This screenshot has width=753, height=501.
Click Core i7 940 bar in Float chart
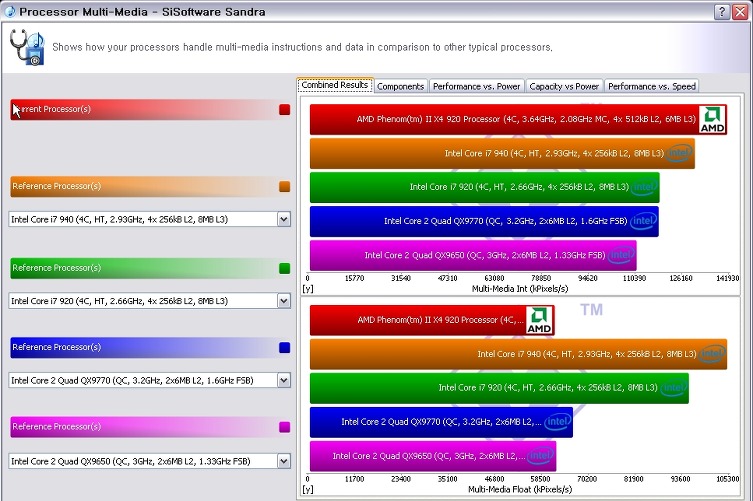pos(518,354)
